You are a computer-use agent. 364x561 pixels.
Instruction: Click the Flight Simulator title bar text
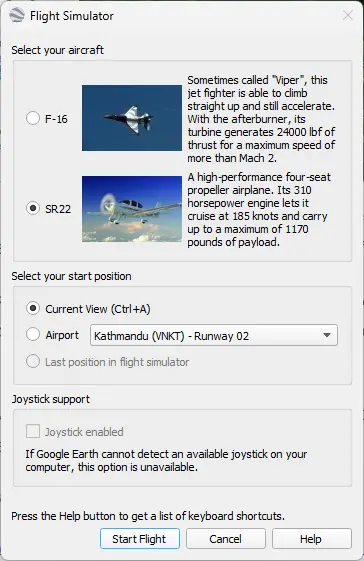pyautogui.click(x=72, y=16)
